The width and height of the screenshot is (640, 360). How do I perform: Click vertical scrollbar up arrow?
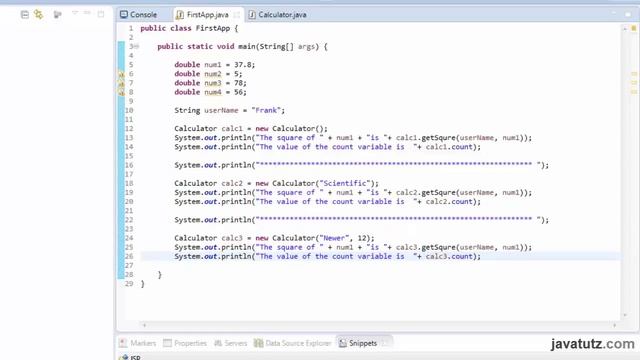pos(625,29)
